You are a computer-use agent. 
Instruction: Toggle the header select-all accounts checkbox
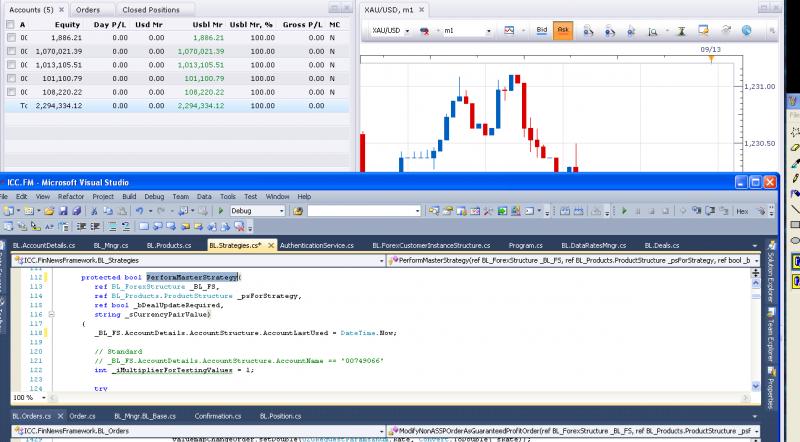pos(10,24)
